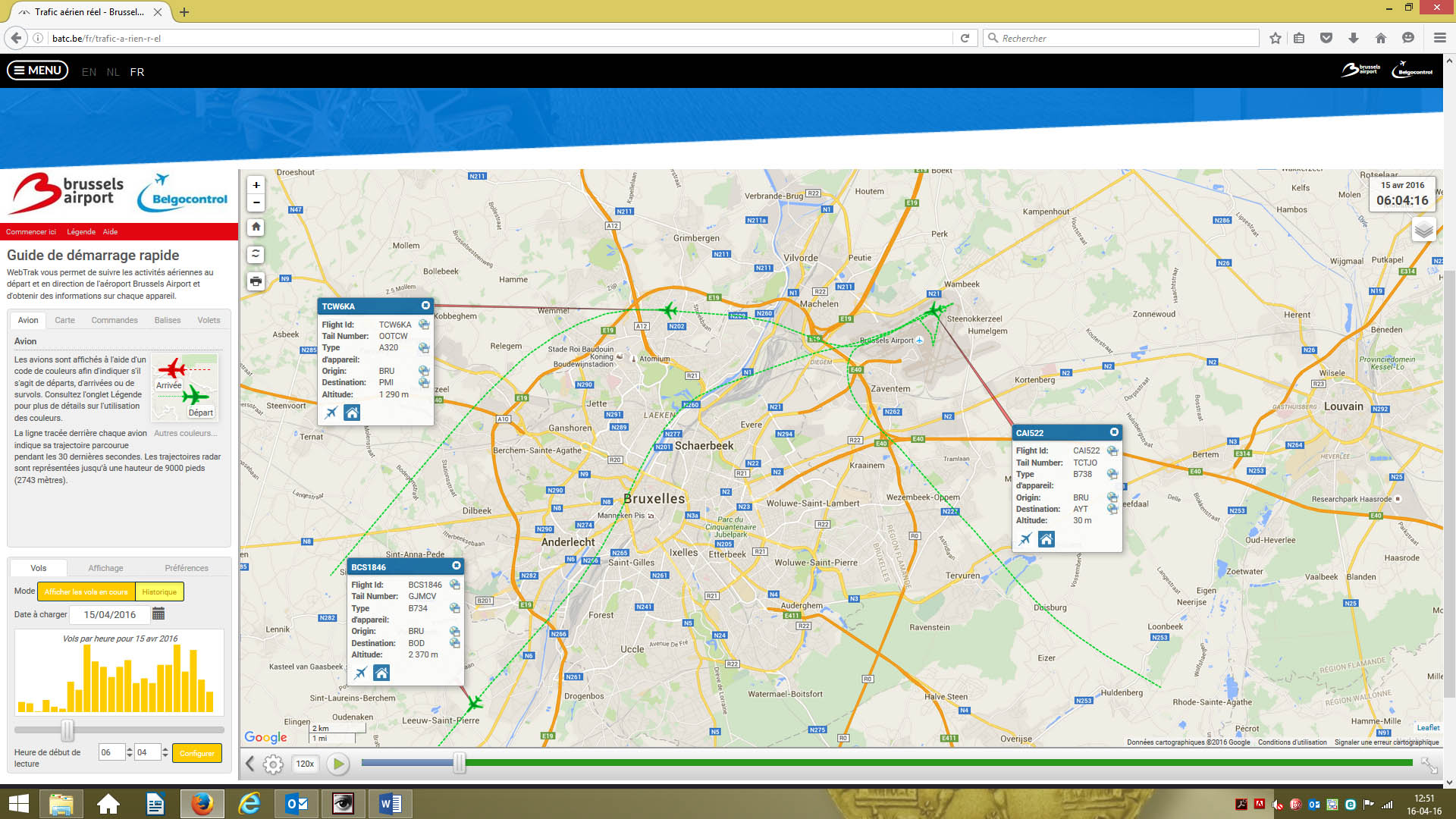Click Légende link in red bar
This screenshot has width=1456, height=819.
pyautogui.click(x=81, y=231)
